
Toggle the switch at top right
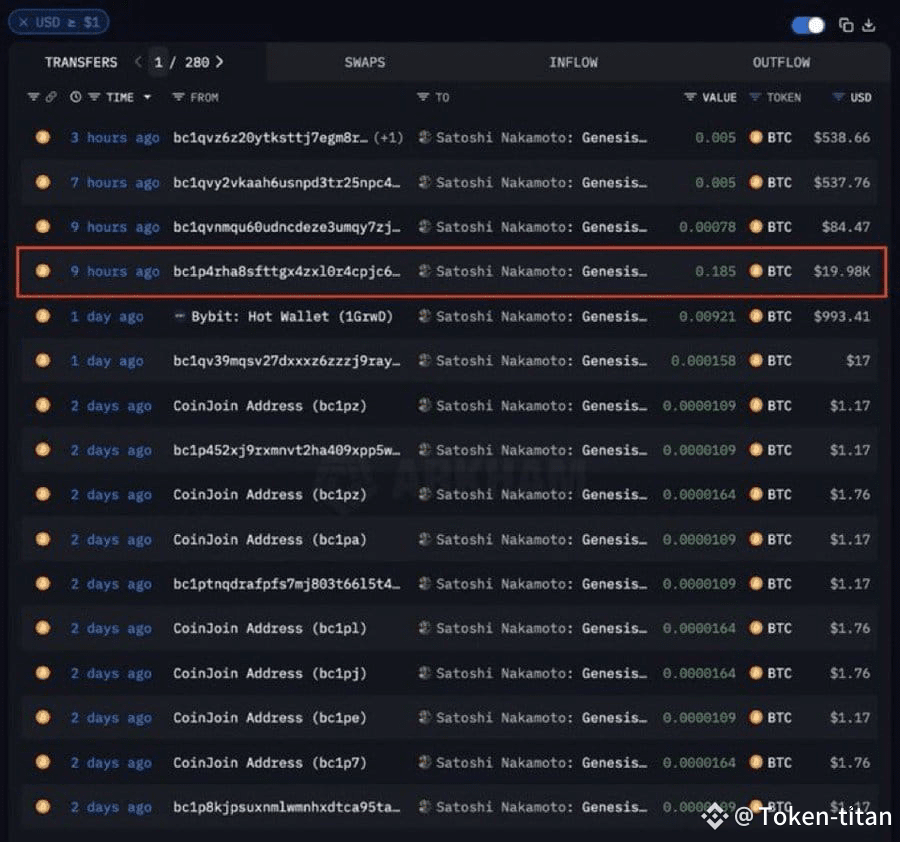[x=808, y=25]
